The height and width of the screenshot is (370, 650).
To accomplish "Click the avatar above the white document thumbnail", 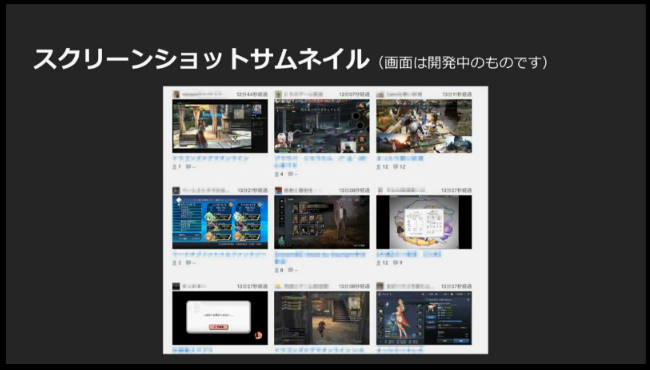I will (380, 190).
